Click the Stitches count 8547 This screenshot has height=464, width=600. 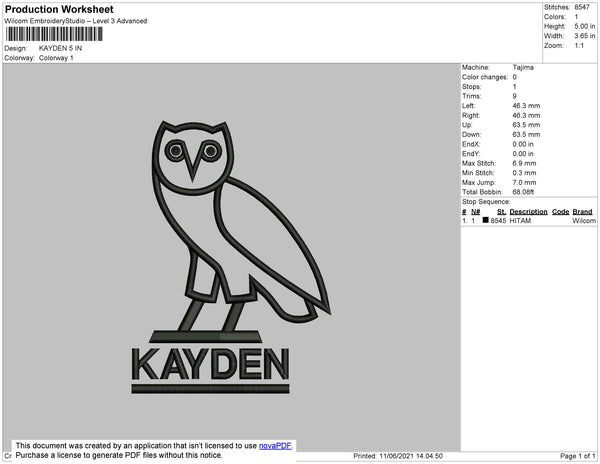pos(582,7)
